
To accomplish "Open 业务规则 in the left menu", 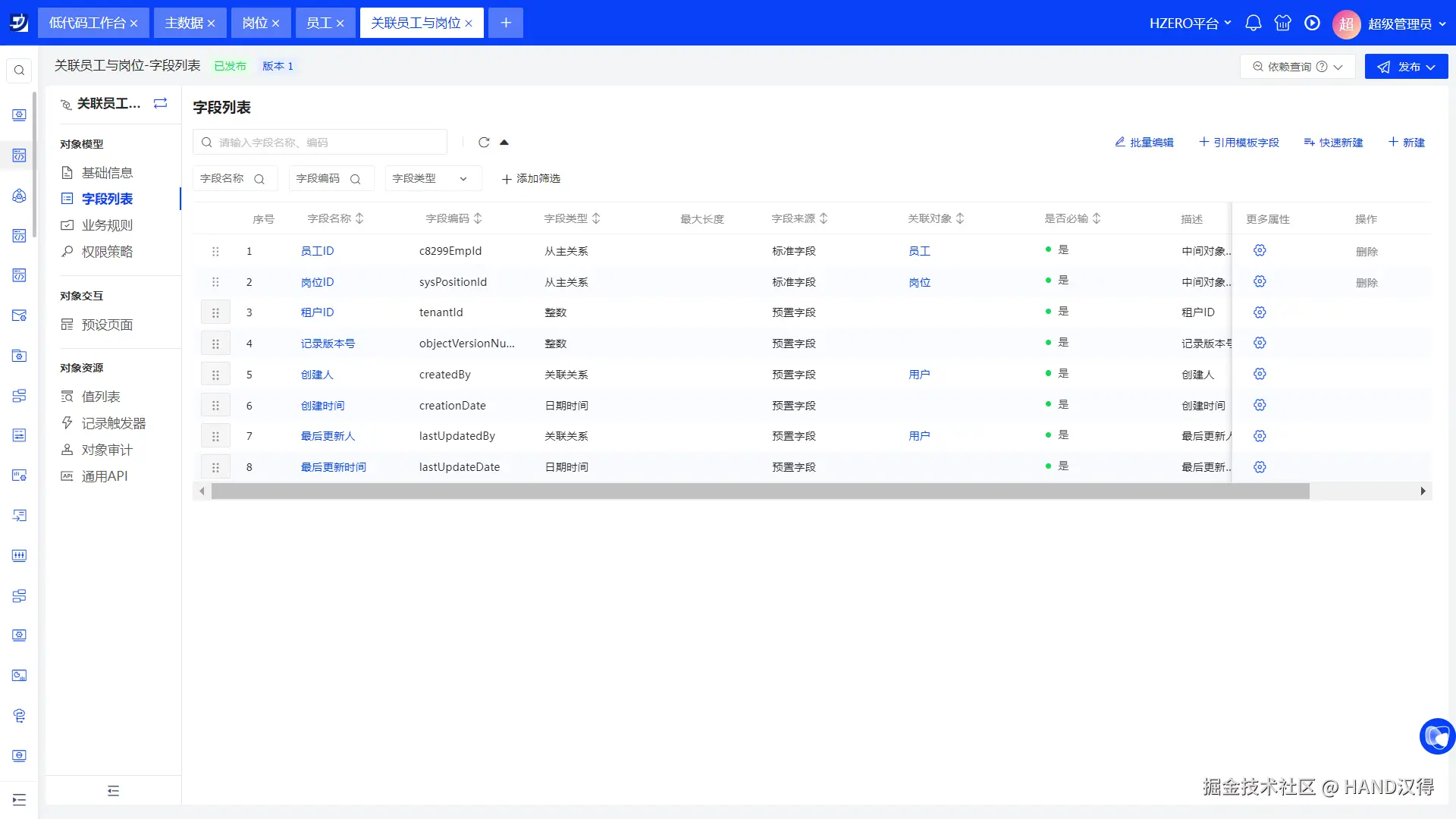I will pyautogui.click(x=107, y=225).
